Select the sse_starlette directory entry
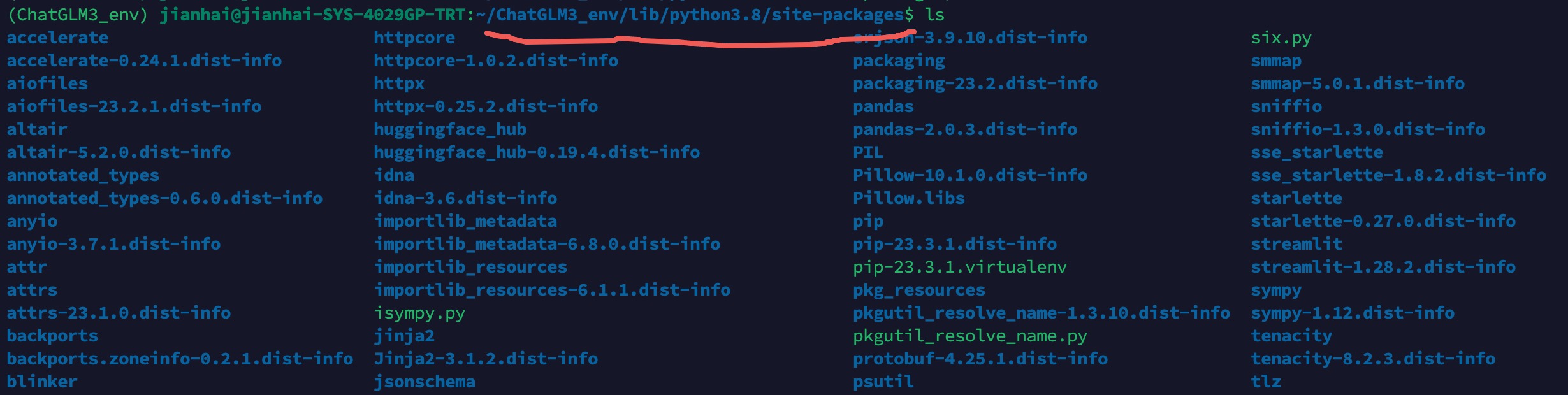The image size is (1568, 395). tap(1317, 153)
